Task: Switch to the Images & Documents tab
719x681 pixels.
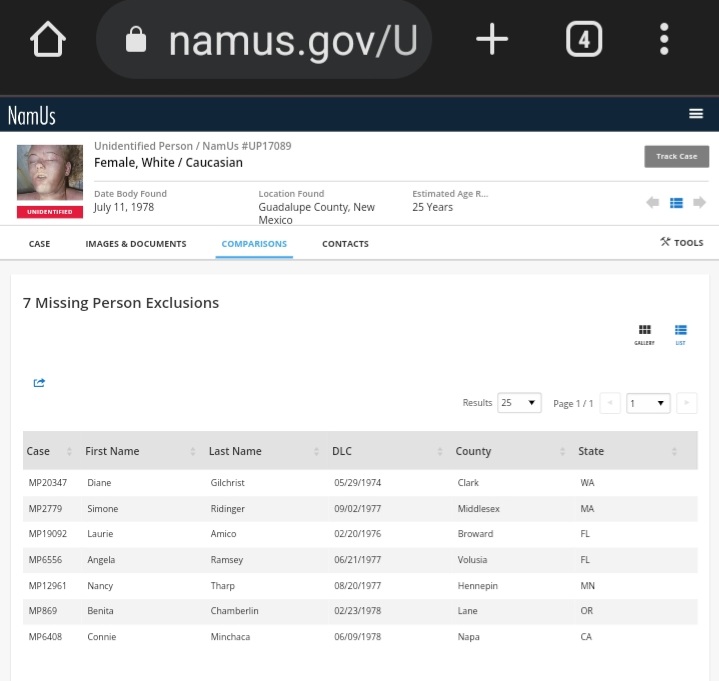Action: tap(135, 244)
